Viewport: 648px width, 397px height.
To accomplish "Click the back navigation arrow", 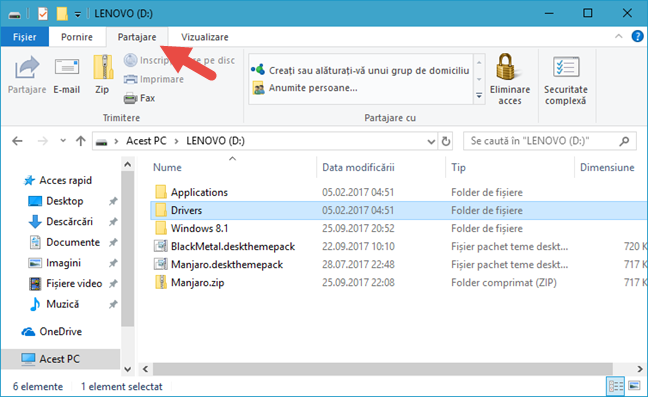I will pyautogui.click(x=17, y=141).
